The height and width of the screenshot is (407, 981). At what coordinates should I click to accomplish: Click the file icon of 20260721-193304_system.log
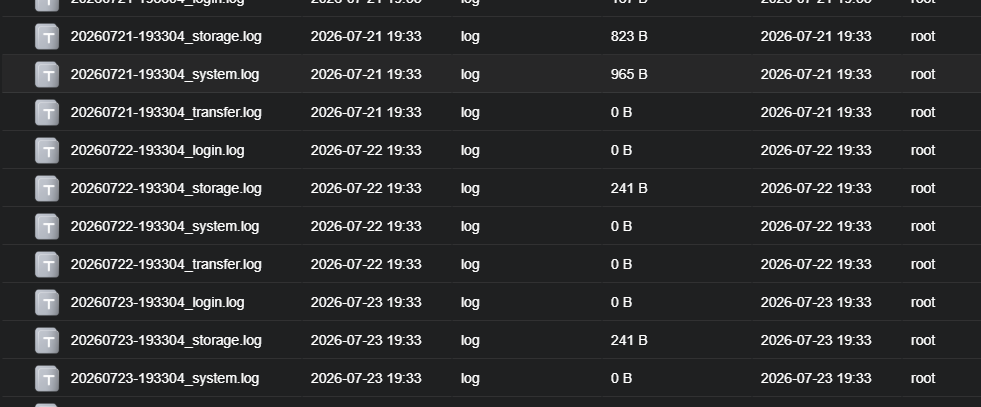(x=47, y=74)
